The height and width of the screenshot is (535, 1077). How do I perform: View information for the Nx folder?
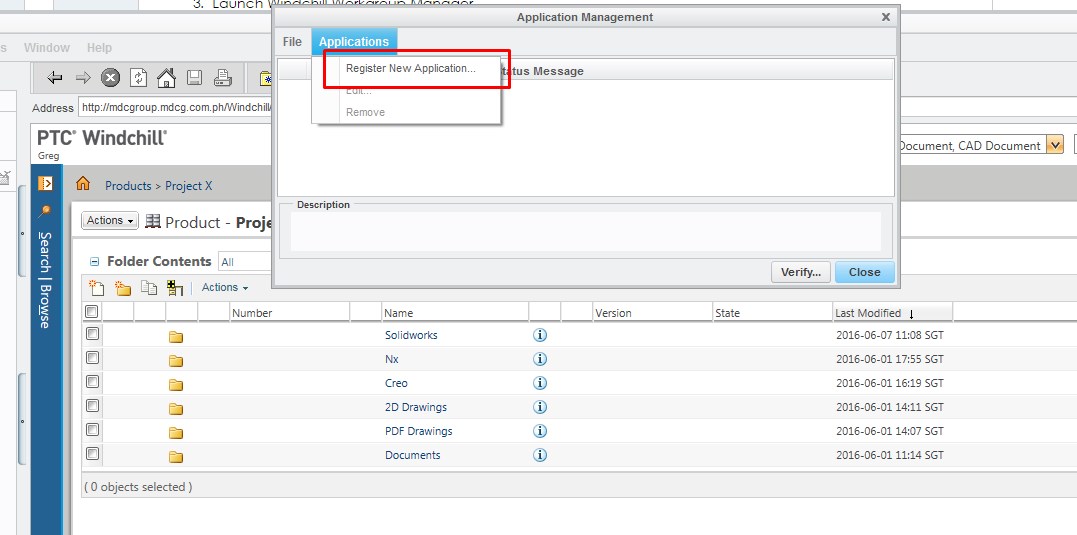click(540, 359)
